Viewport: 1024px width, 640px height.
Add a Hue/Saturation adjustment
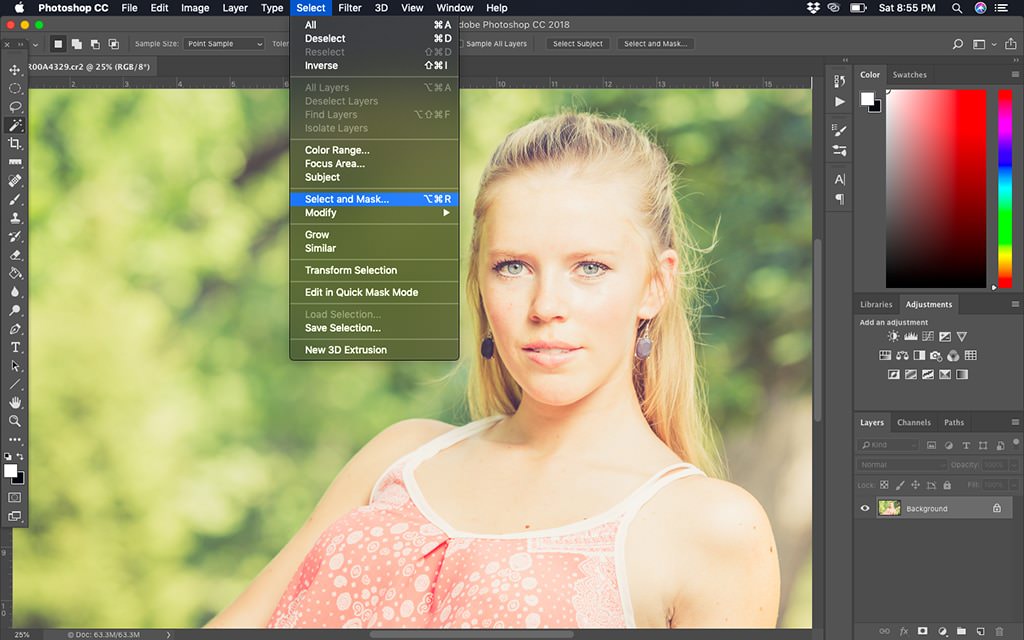point(885,355)
